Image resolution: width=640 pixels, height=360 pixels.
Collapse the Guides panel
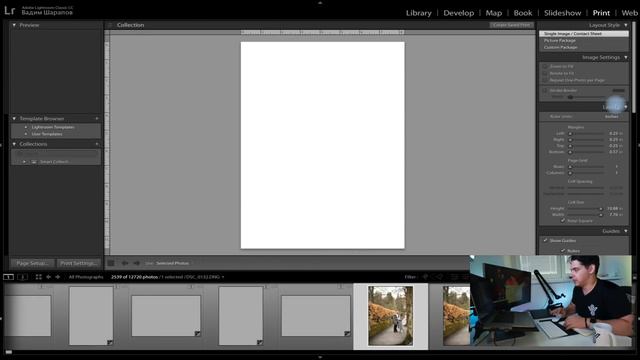(x=626, y=231)
